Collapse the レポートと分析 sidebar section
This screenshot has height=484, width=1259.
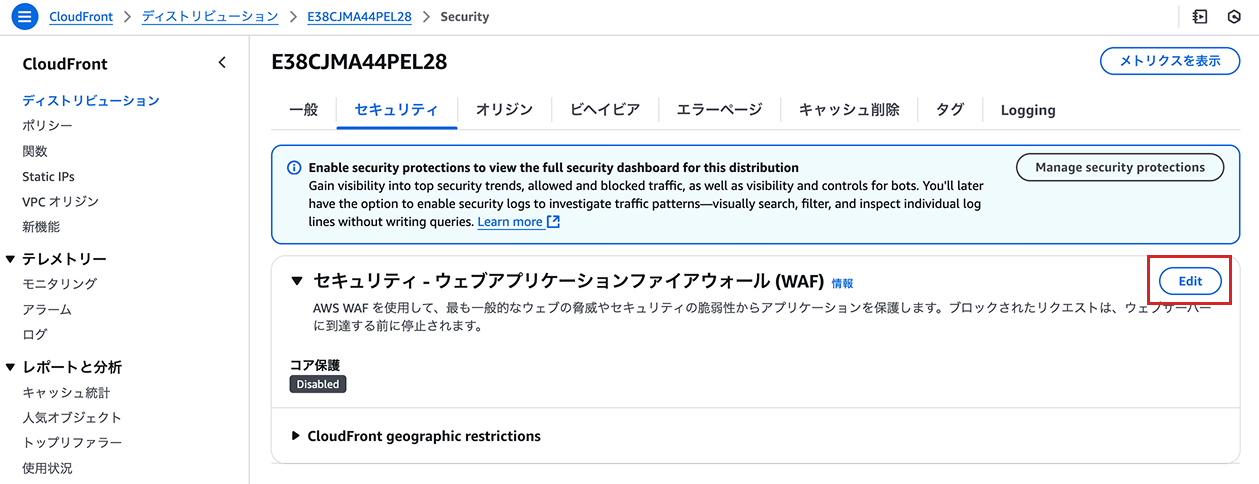pyautogui.click(x=10, y=367)
